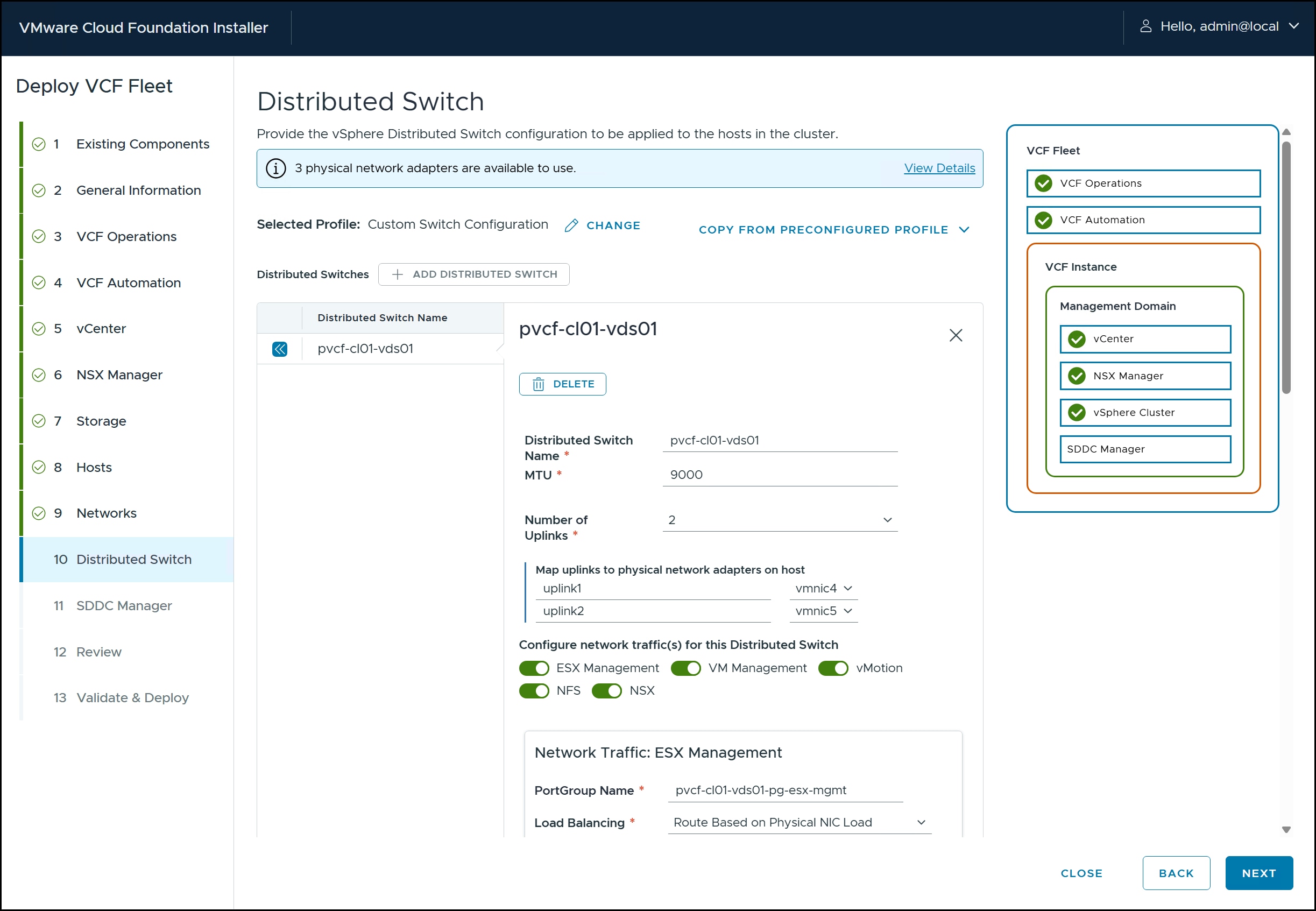Click ADD DISTRIBUTED SWITCH button
The height and width of the screenshot is (911, 1316).
[473, 274]
